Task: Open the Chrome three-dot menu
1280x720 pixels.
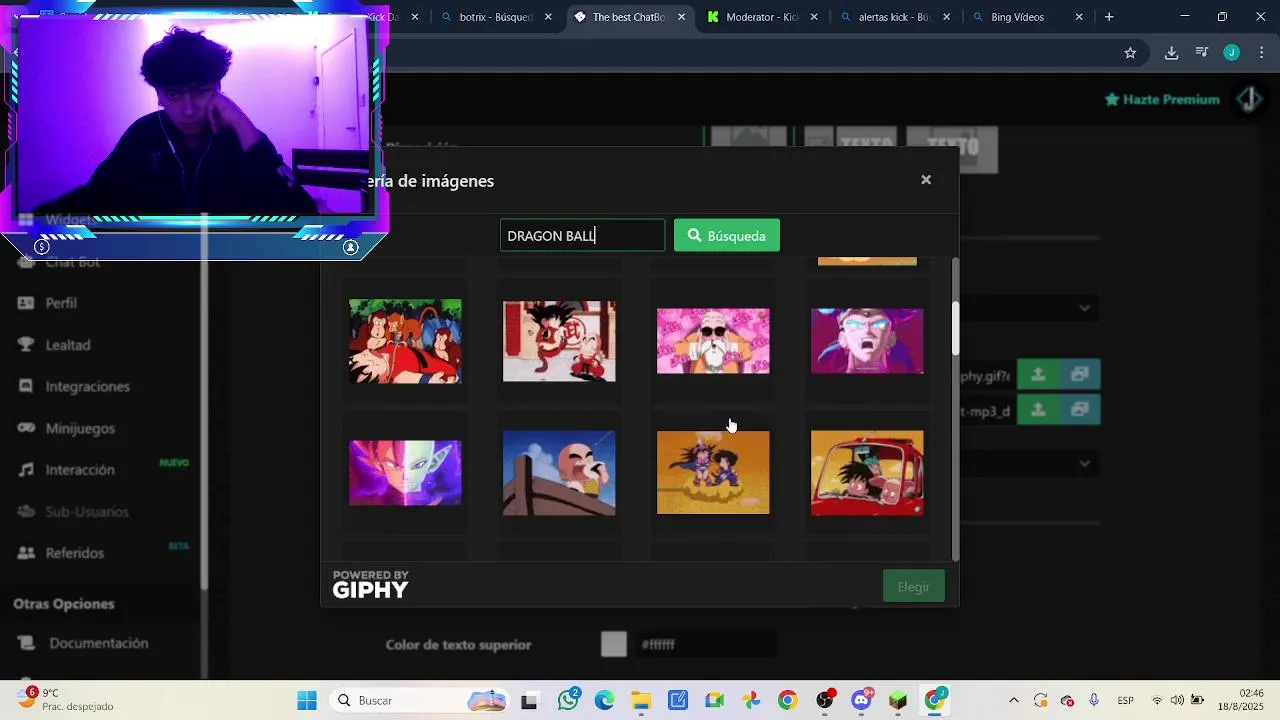Action: click(1262, 53)
